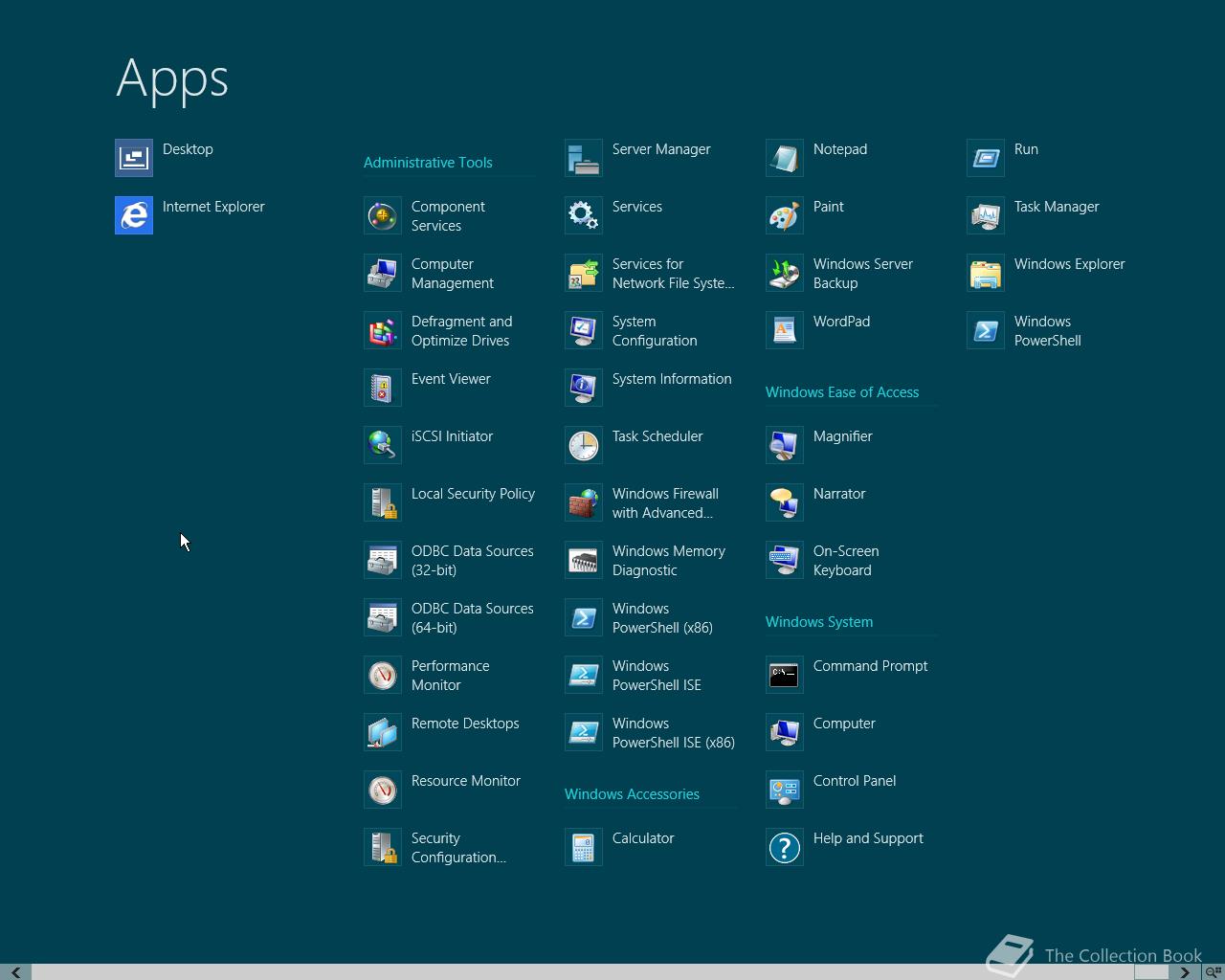Viewport: 1225px width, 980px height.
Task: Launch Defragment and Optimize Drives icon
Action: (x=383, y=330)
